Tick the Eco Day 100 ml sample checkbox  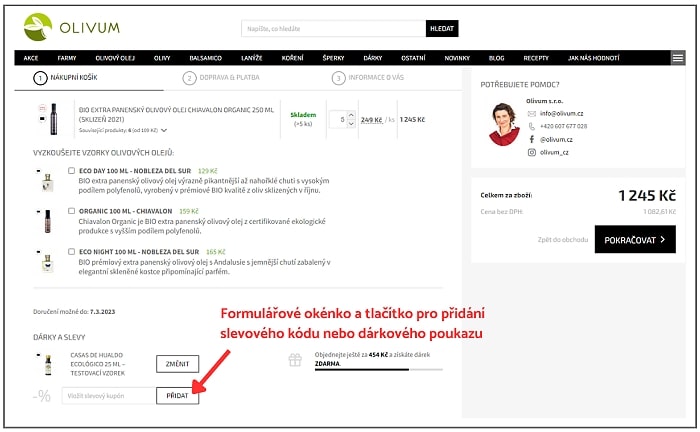click(x=71, y=170)
